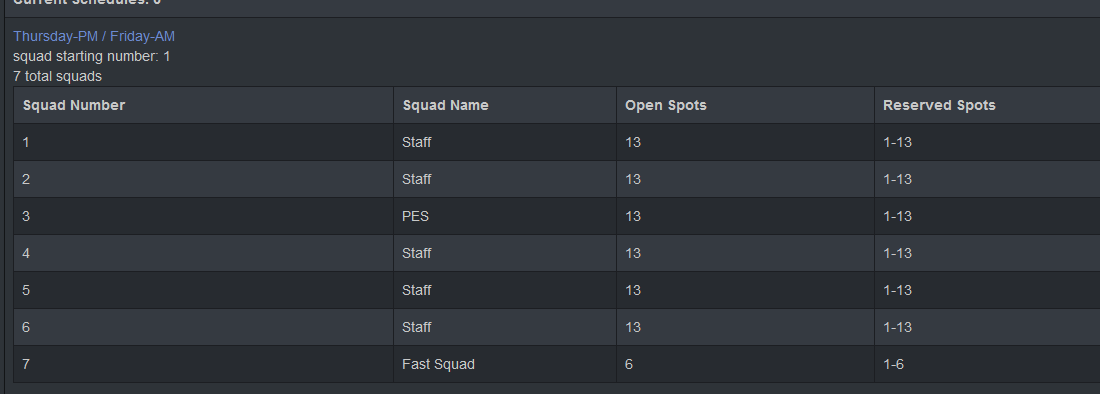Select squad number 7 cell
This screenshot has height=394, width=1100.
(x=203, y=364)
